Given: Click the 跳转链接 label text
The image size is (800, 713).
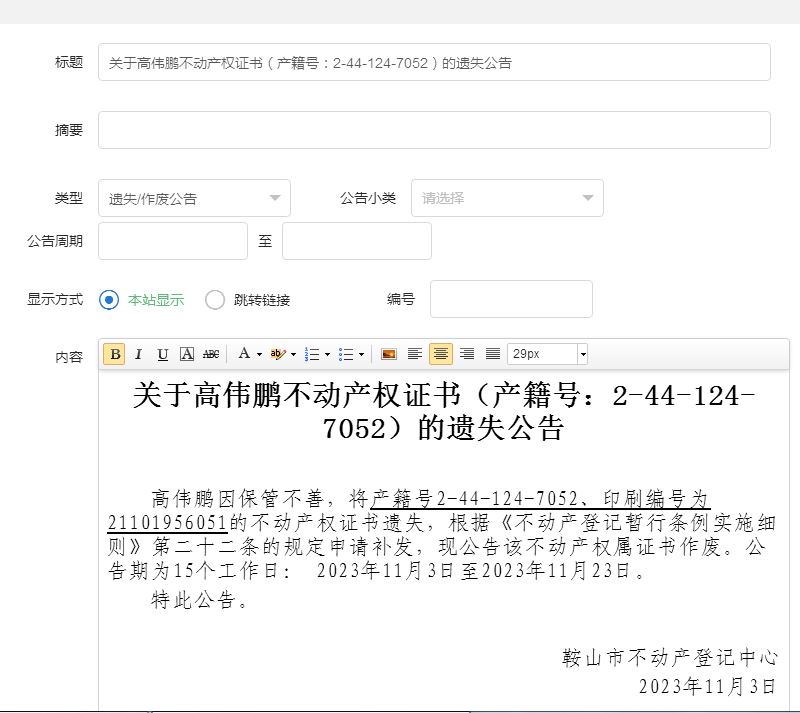Looking at the screenshot, I should pos(262,300).
